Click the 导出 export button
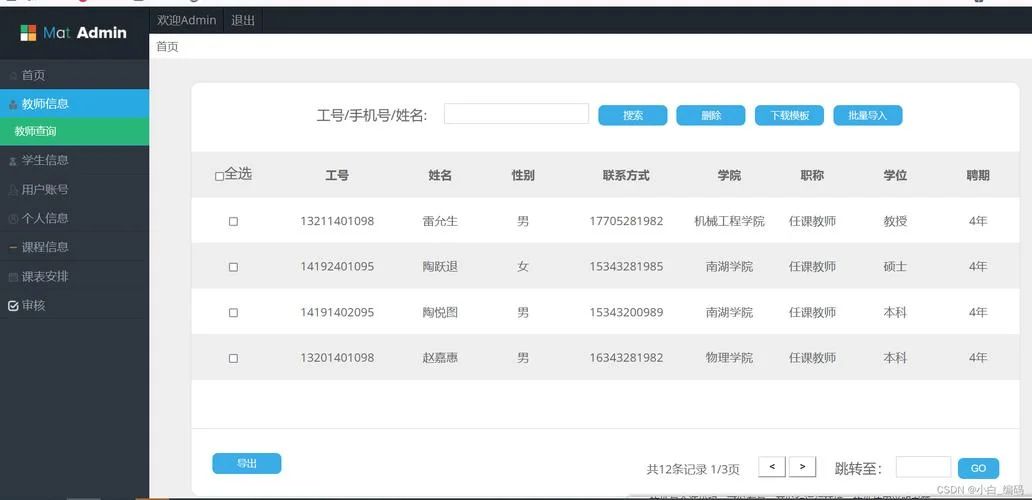 click(x=247, y=463)
